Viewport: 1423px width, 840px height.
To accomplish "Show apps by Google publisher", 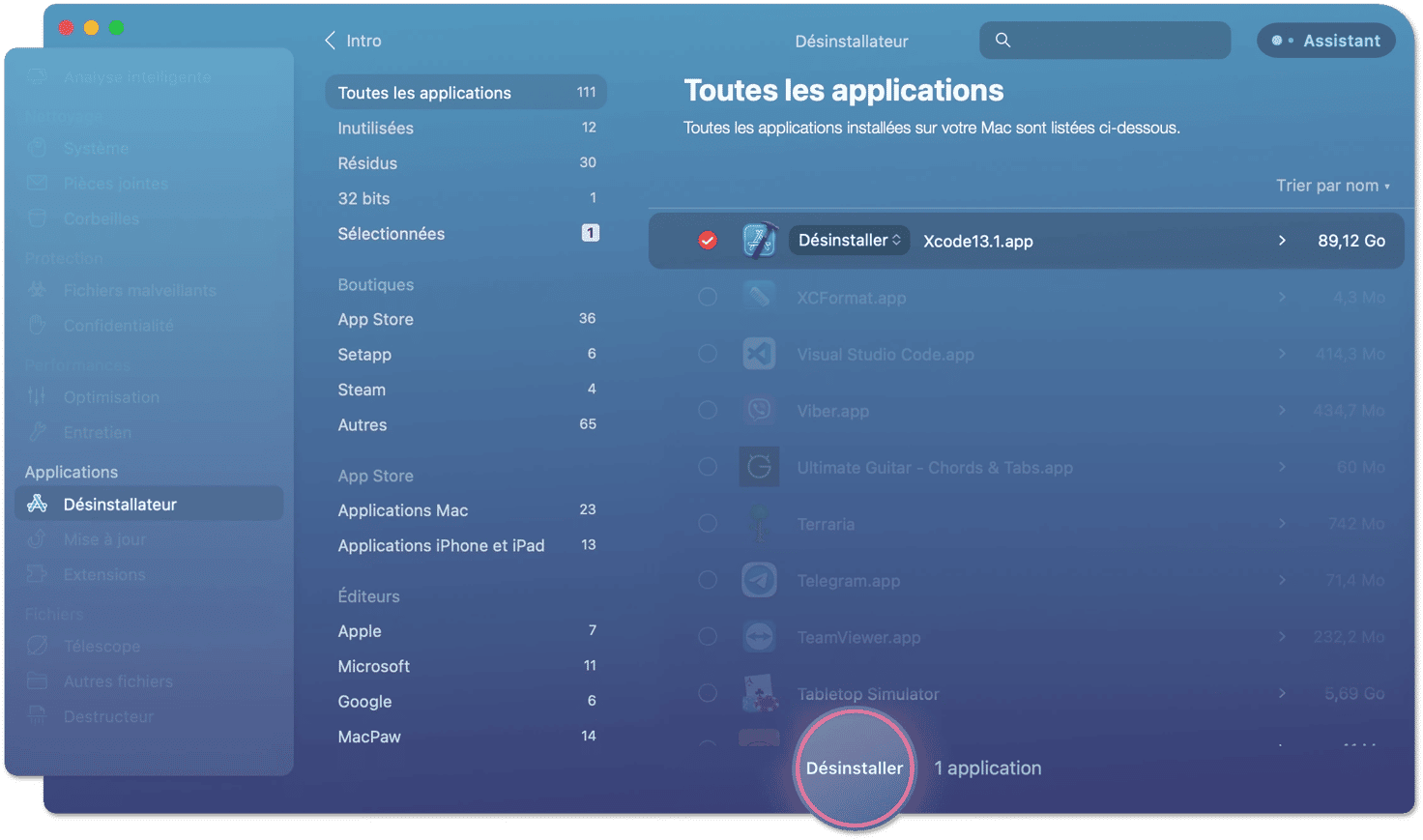I will [466, 701].
